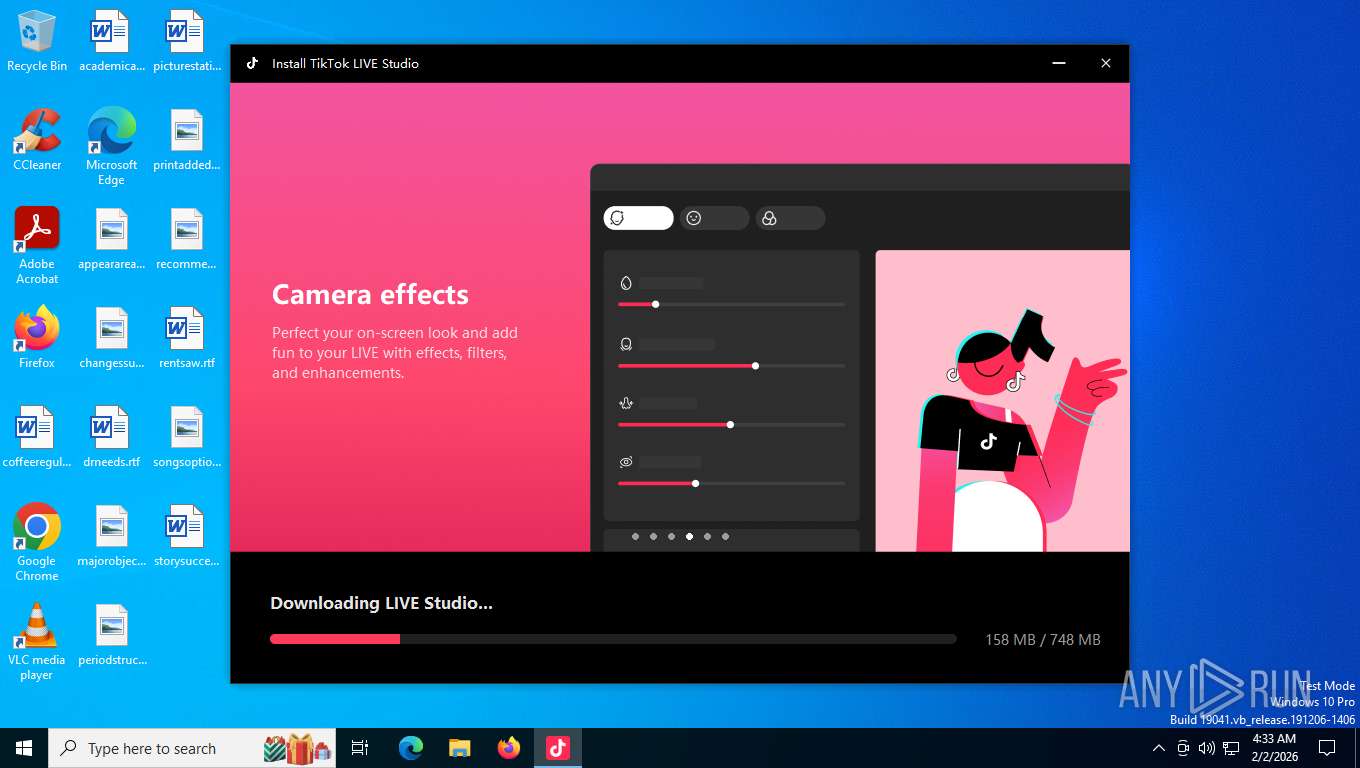Select the coffeeregul... Word document
Image resolution: width=1360 pixels, height=768 pixels.
pyautogui.click(x=37, y=437)
